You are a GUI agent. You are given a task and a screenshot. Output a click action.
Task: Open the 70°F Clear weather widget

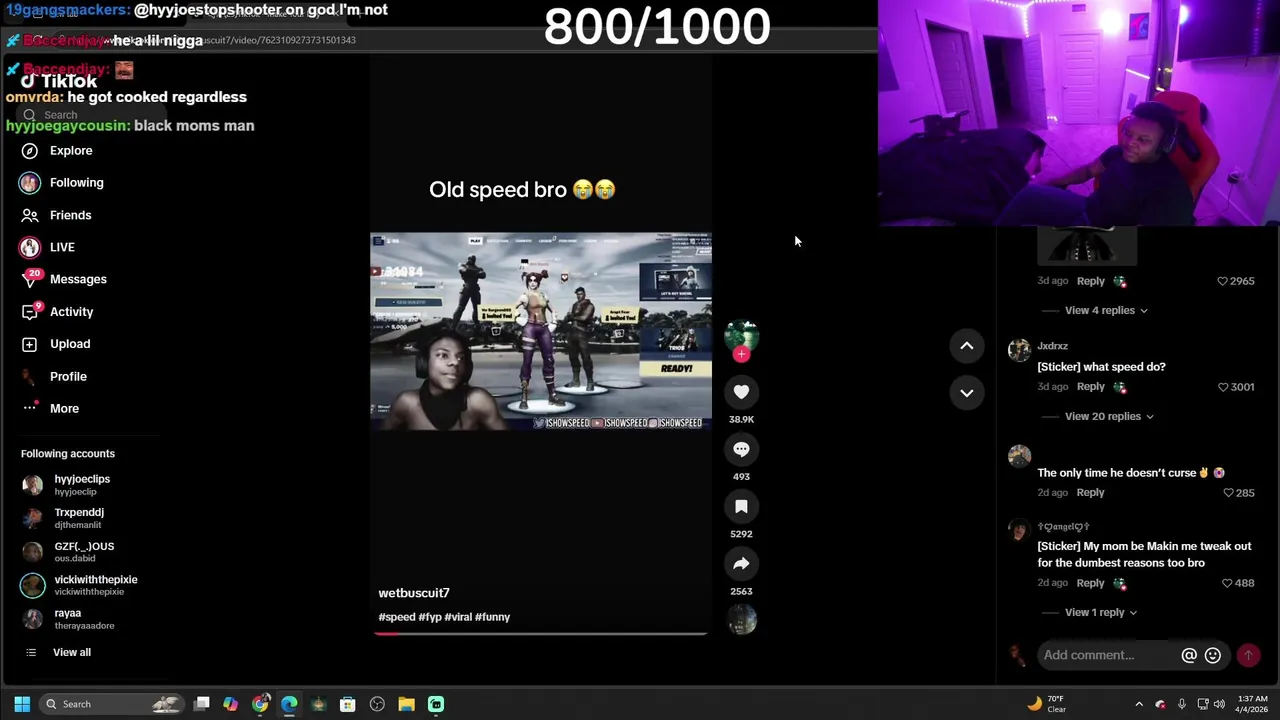point(1047,704)
